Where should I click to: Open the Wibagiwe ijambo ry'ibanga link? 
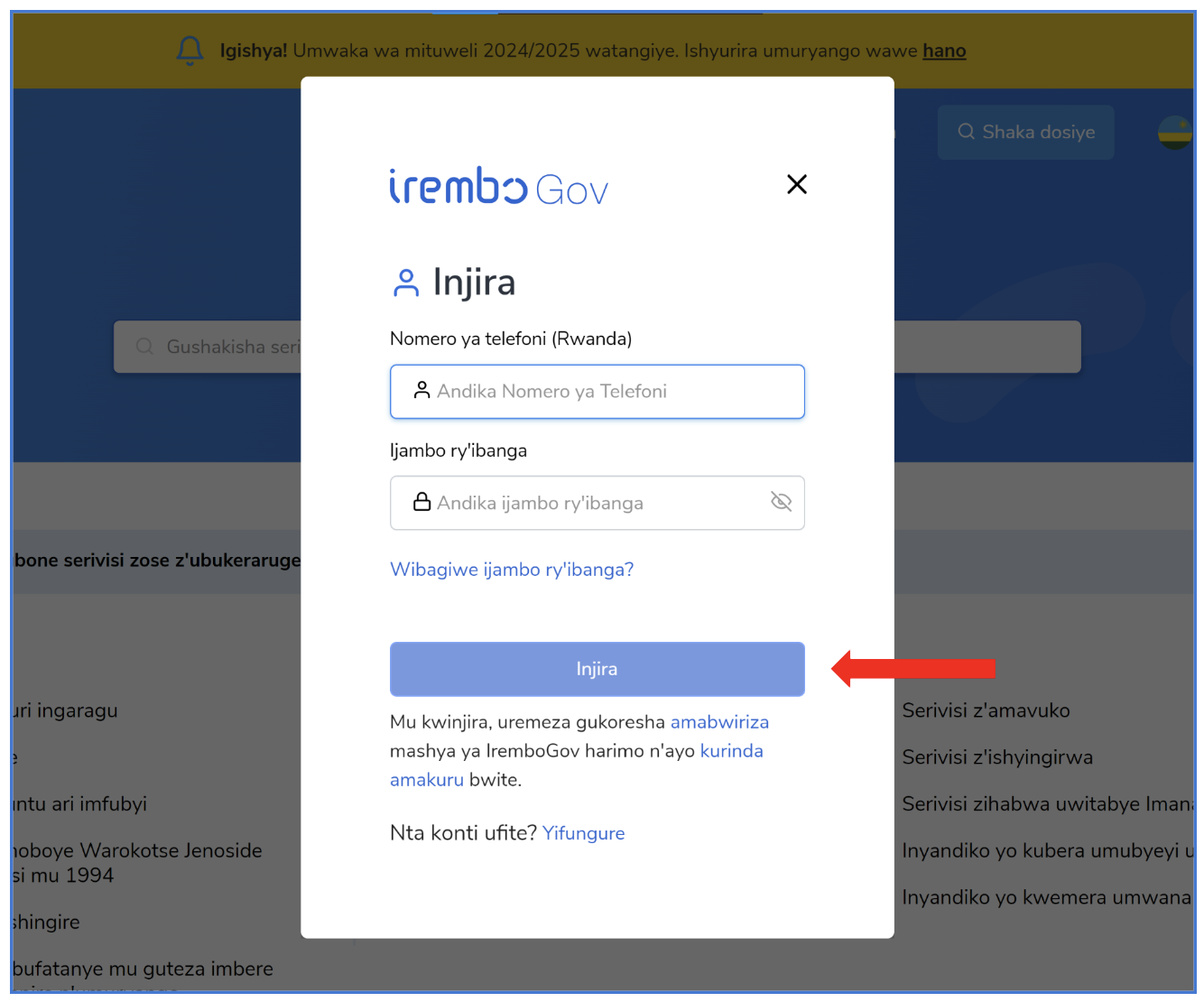(512, 570)
